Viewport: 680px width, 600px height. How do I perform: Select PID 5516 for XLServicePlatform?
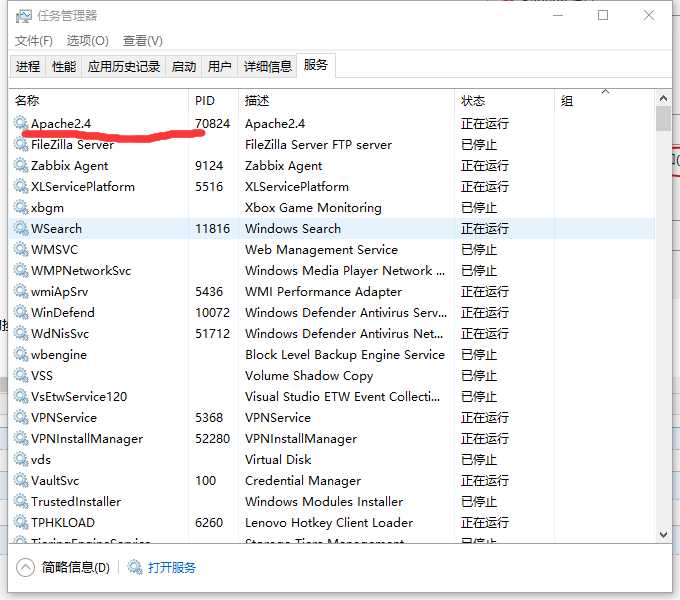click(209, 186)
